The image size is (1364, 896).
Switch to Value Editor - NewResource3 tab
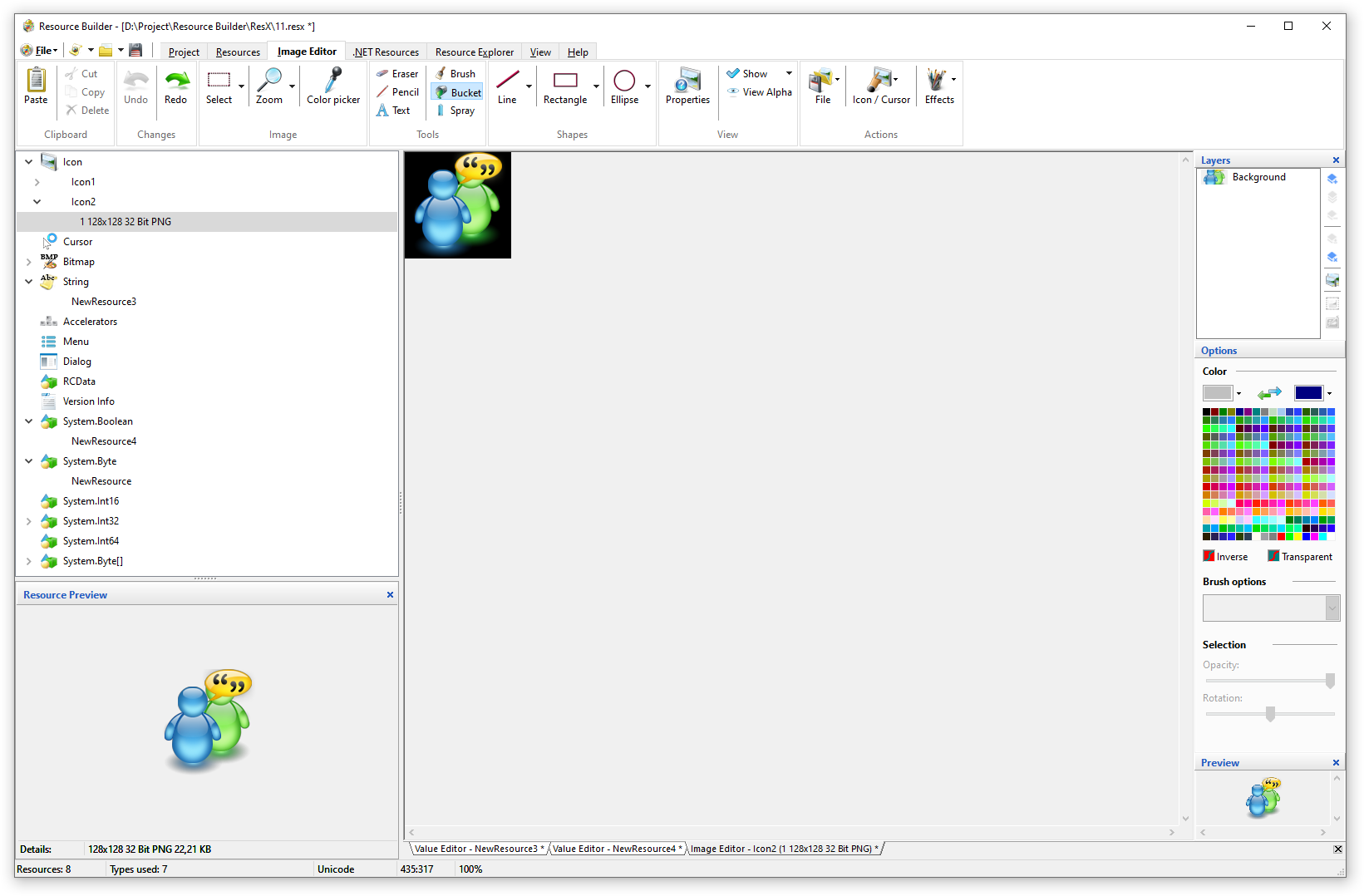tap(479, 849)
